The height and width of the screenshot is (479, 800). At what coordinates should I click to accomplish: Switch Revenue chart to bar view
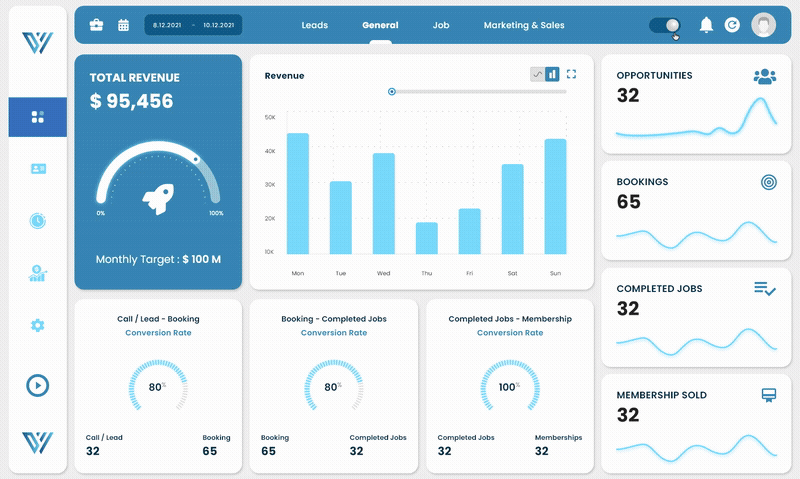point(552,74)
